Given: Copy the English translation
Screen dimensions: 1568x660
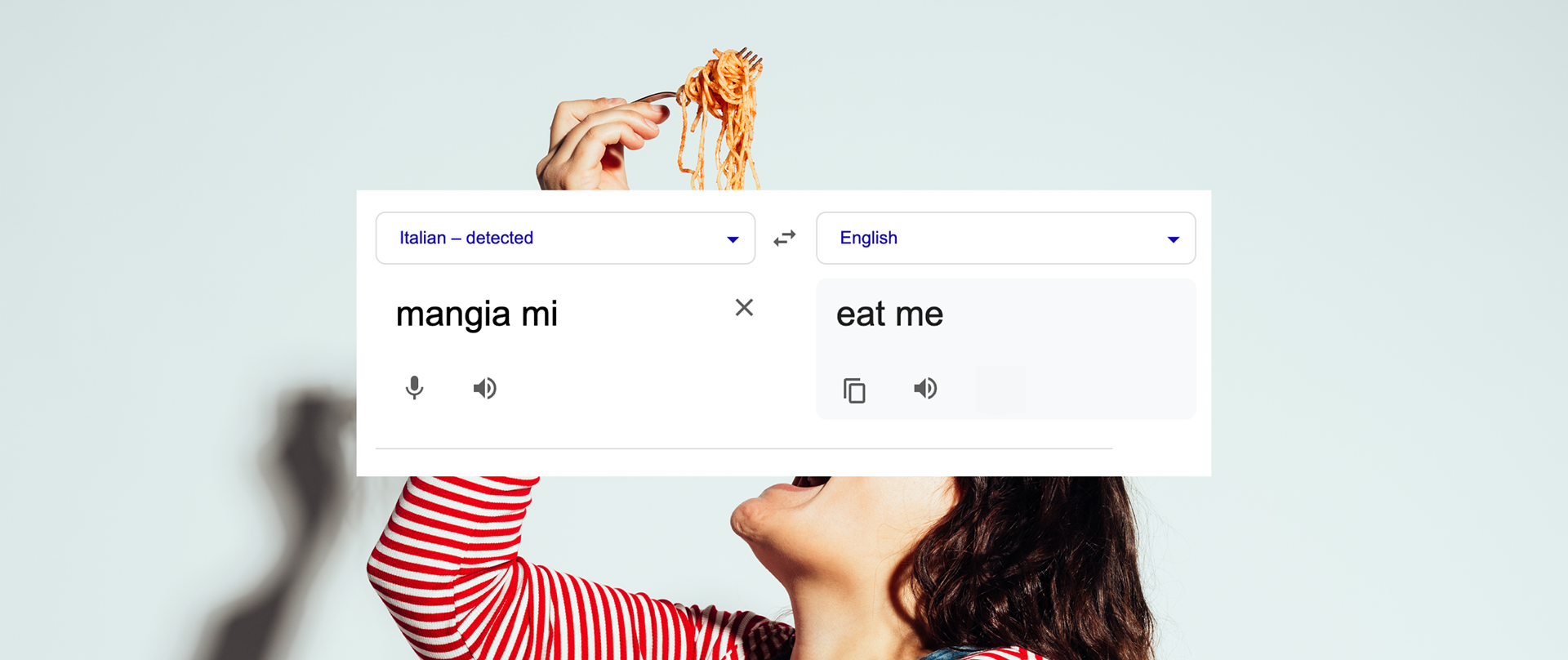Looking at the screenshot, I should tap(854, 390).
